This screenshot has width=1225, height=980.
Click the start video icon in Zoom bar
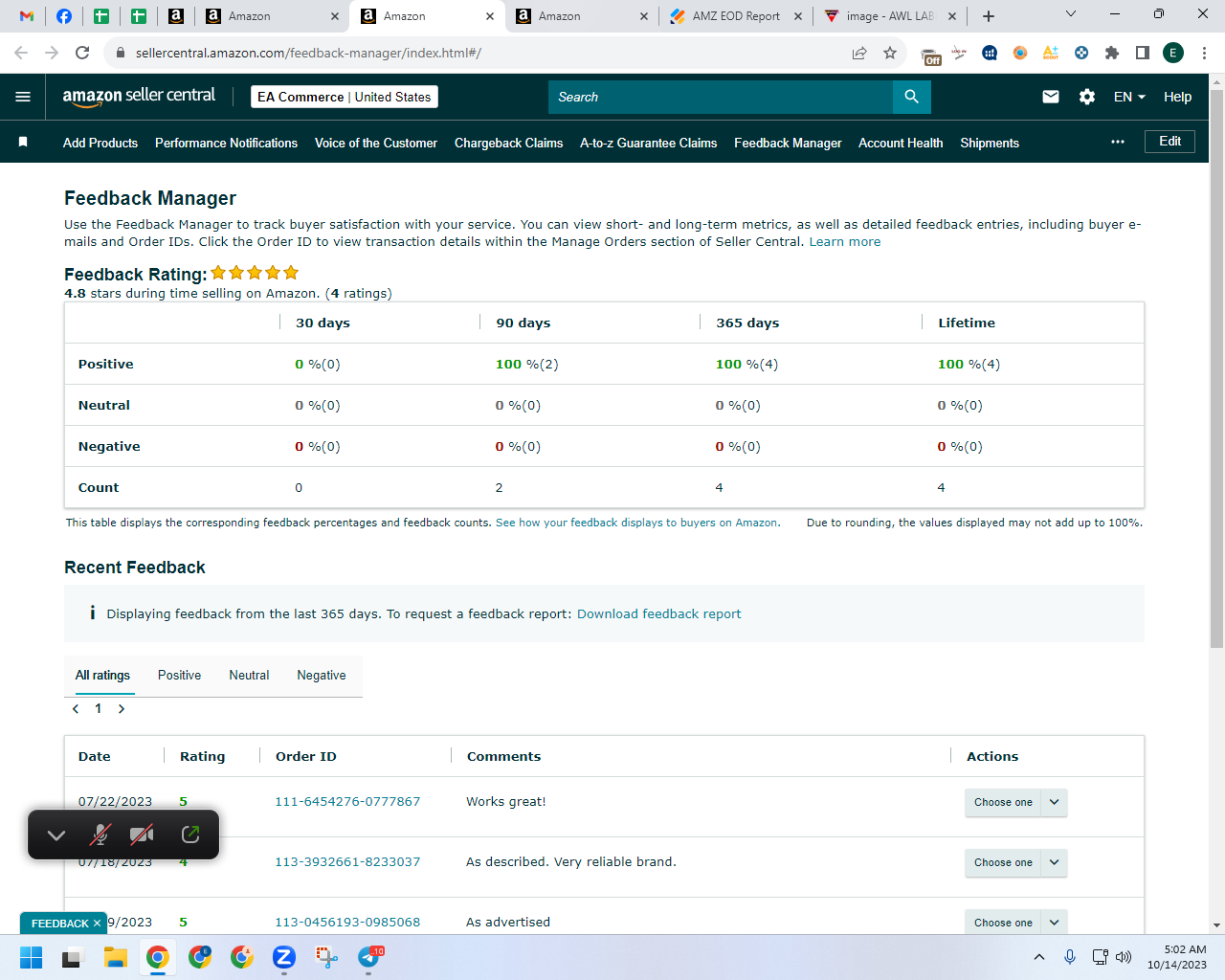tap(142, 835)
